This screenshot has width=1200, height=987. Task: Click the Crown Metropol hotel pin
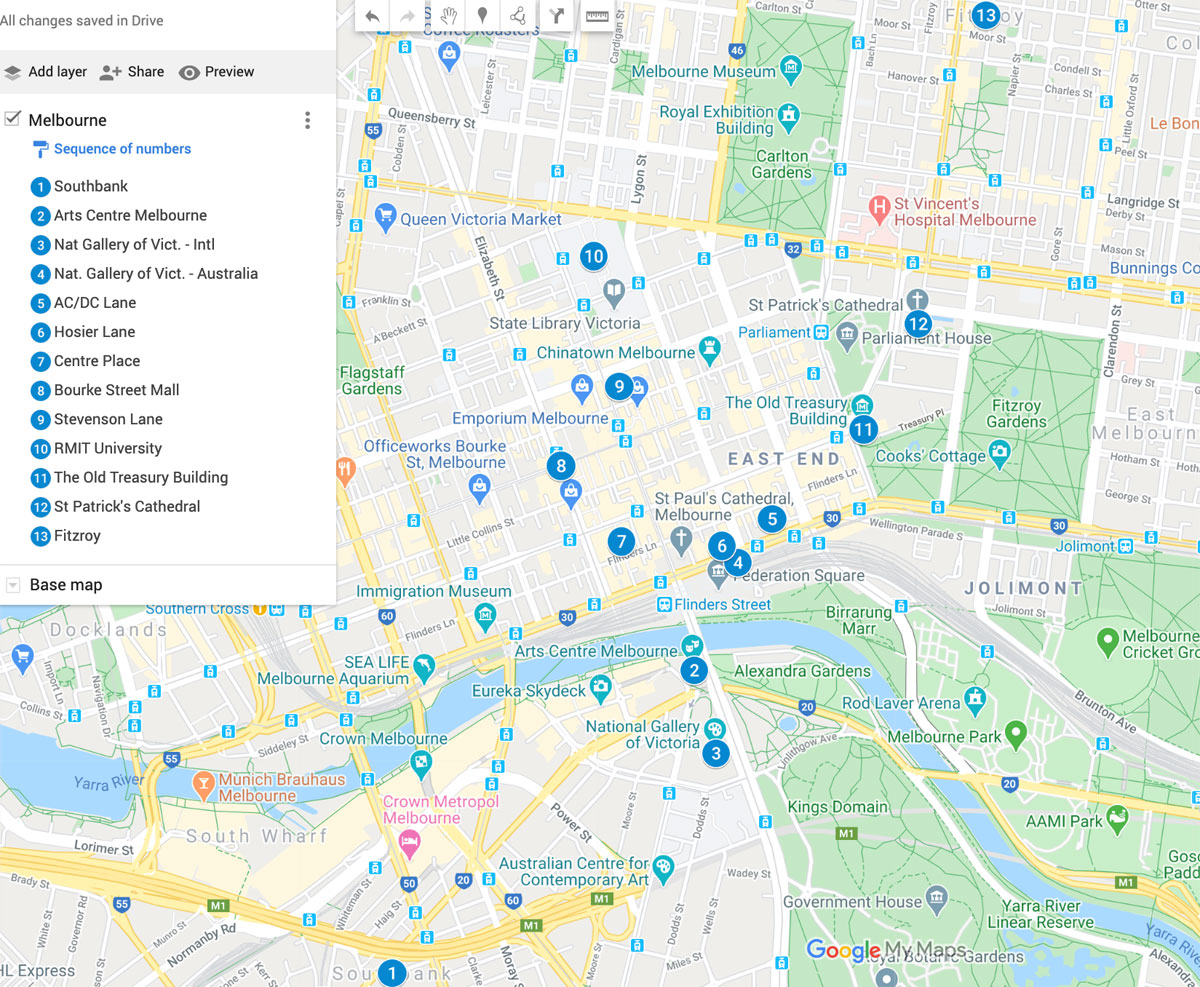[409, 843]
